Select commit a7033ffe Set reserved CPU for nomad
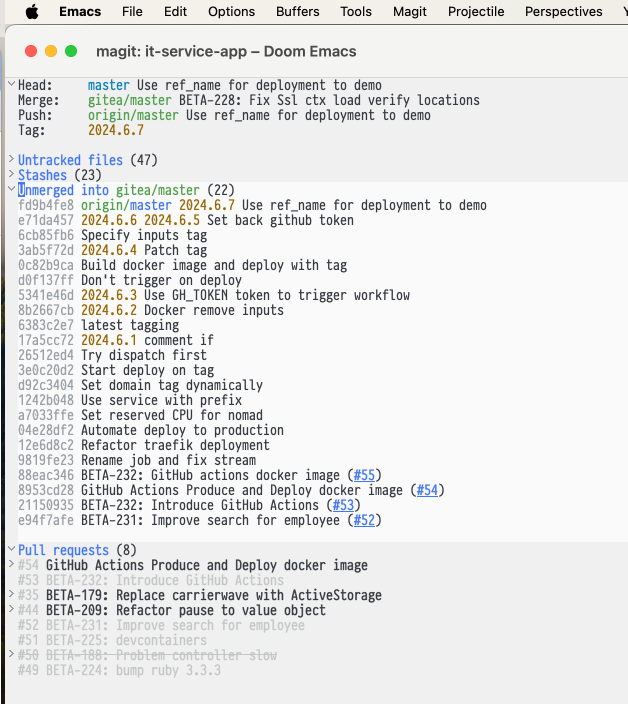Image resolution: width=628 pixels, height=704 pixels. [141, 415]
